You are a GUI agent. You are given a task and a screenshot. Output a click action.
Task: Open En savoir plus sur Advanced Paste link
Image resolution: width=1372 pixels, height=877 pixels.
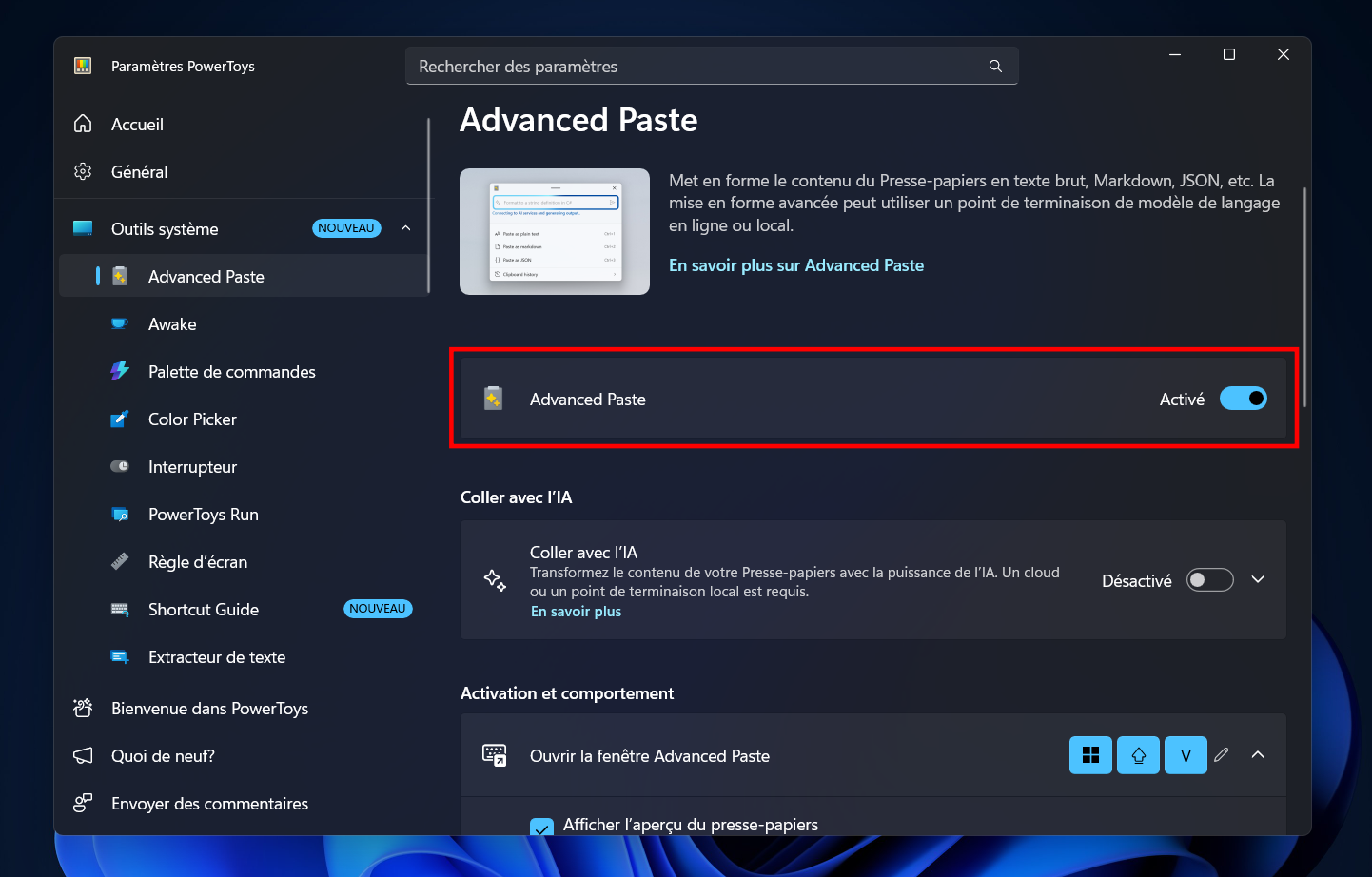click(796, 265)
